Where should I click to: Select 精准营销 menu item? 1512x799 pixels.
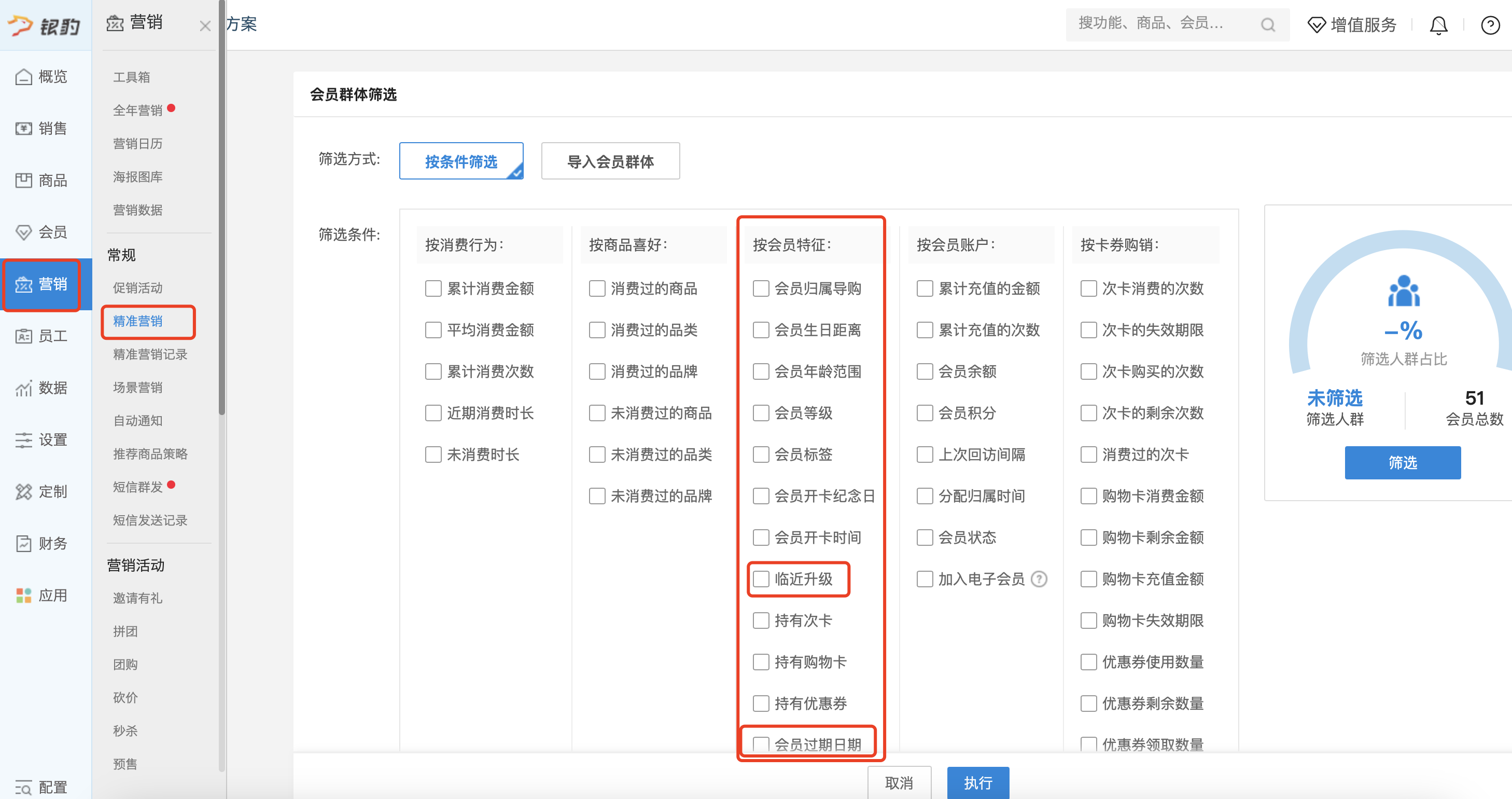tap(137, 321)
